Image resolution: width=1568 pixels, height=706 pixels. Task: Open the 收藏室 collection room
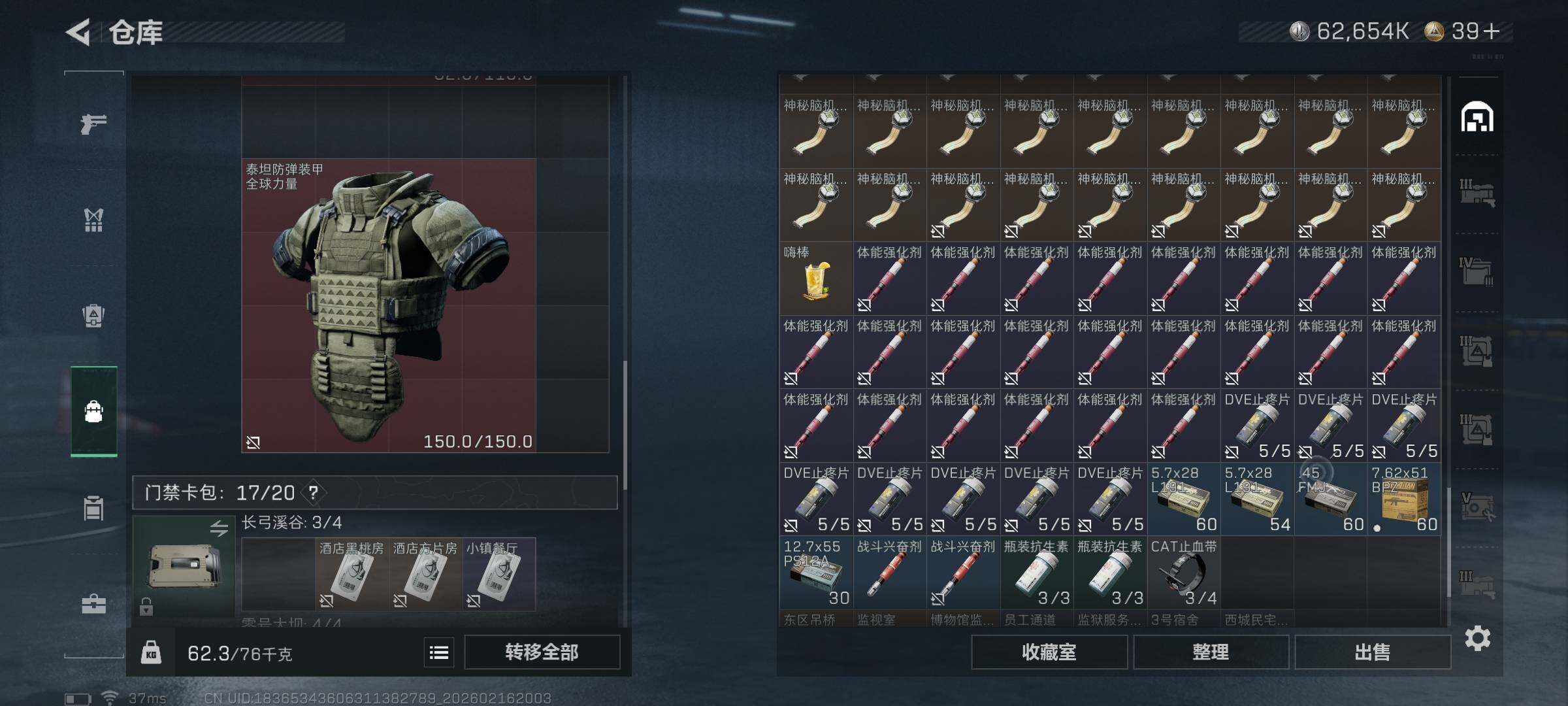click(x=1049, y=652)
